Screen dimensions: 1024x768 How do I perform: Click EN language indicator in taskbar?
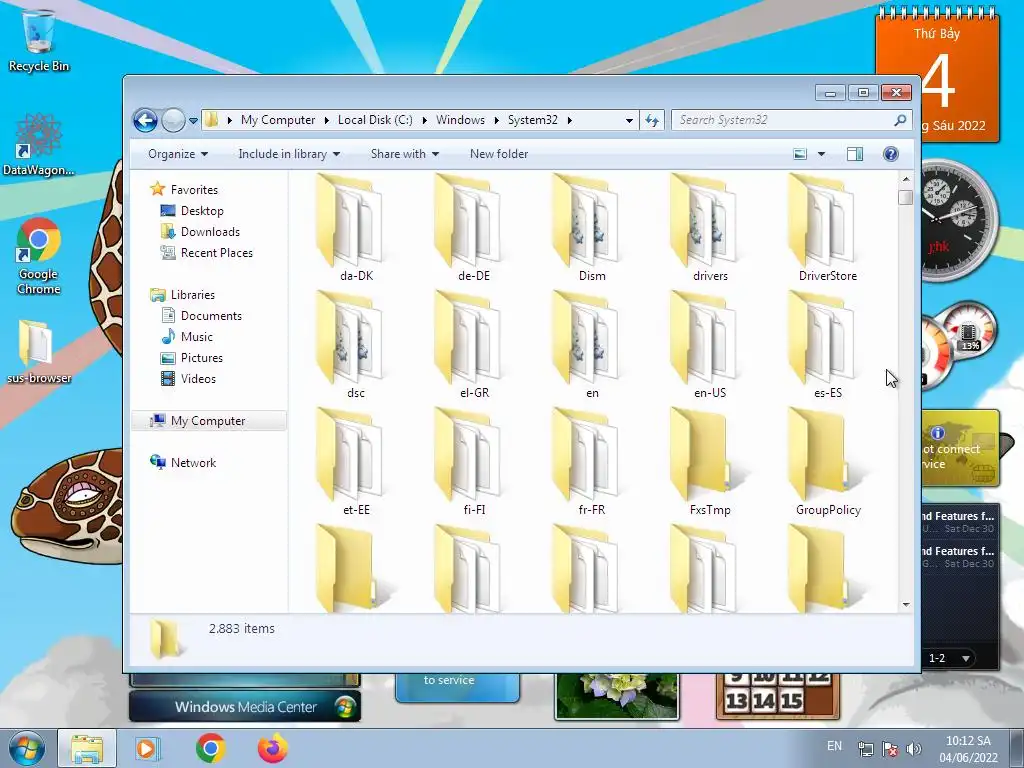[x=835, y=746]
